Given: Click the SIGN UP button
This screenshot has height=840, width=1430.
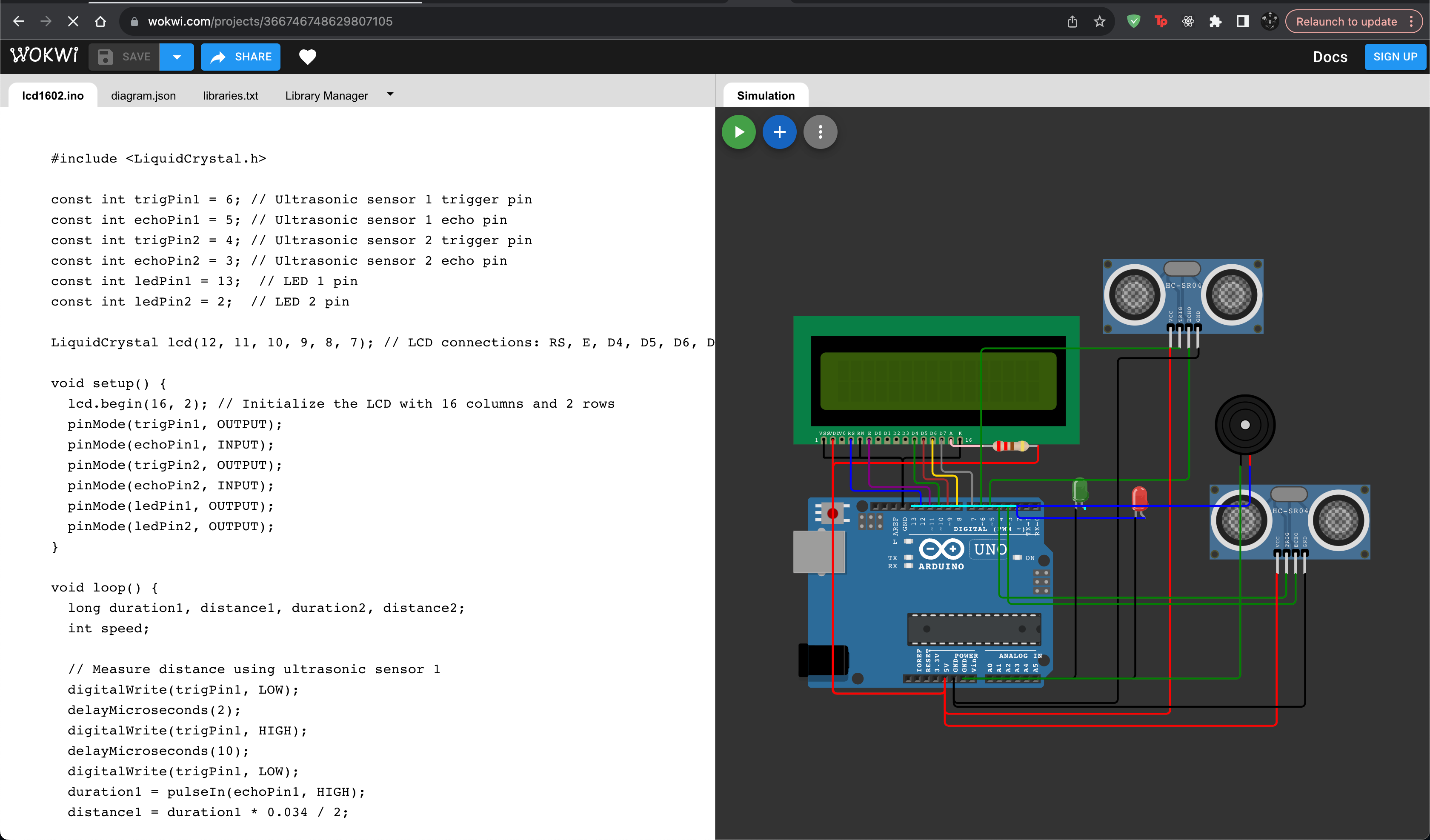Looking at the screenshot, I should point(1395,57).
